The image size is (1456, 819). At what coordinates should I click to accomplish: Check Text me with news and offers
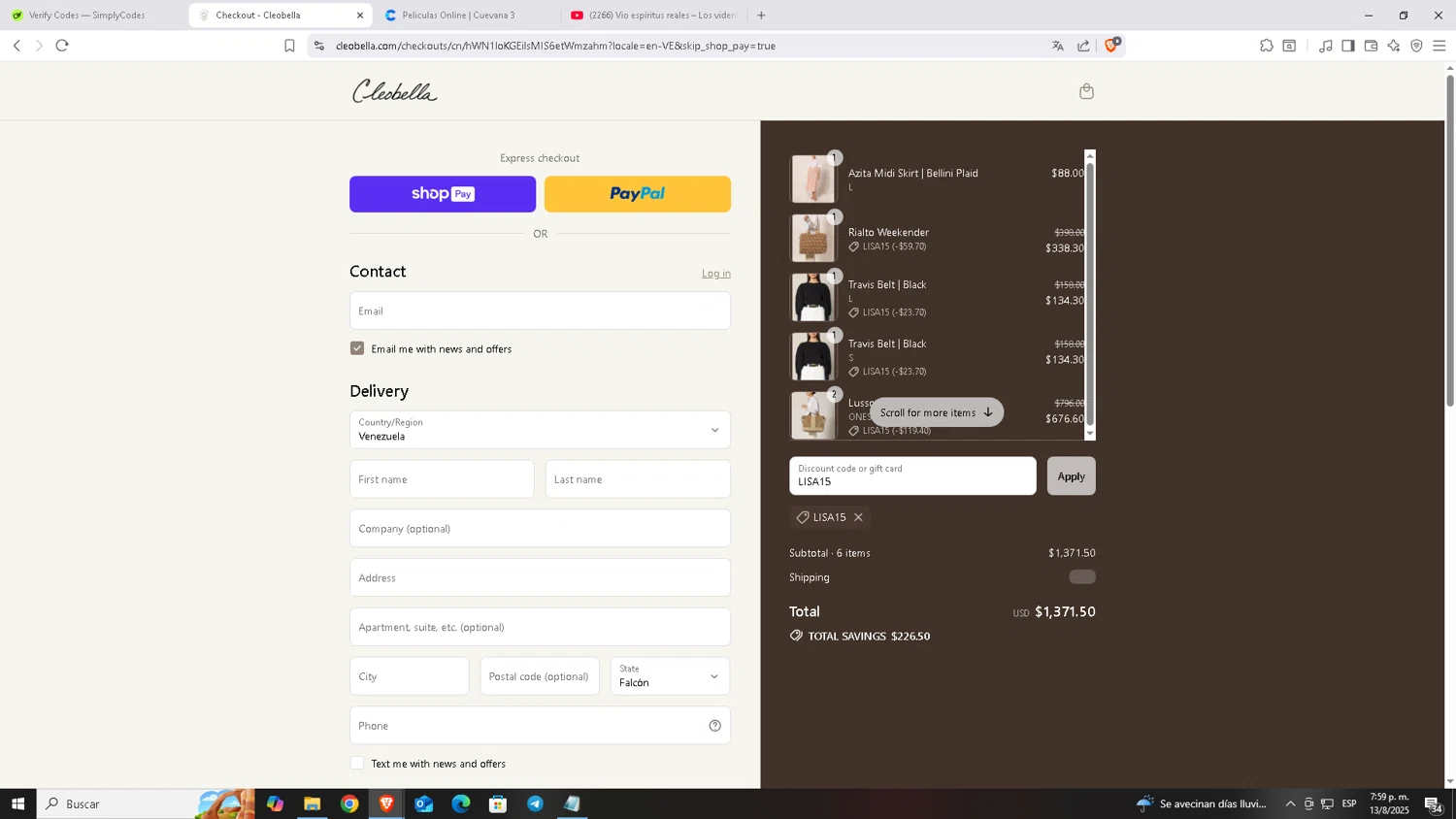357,764
